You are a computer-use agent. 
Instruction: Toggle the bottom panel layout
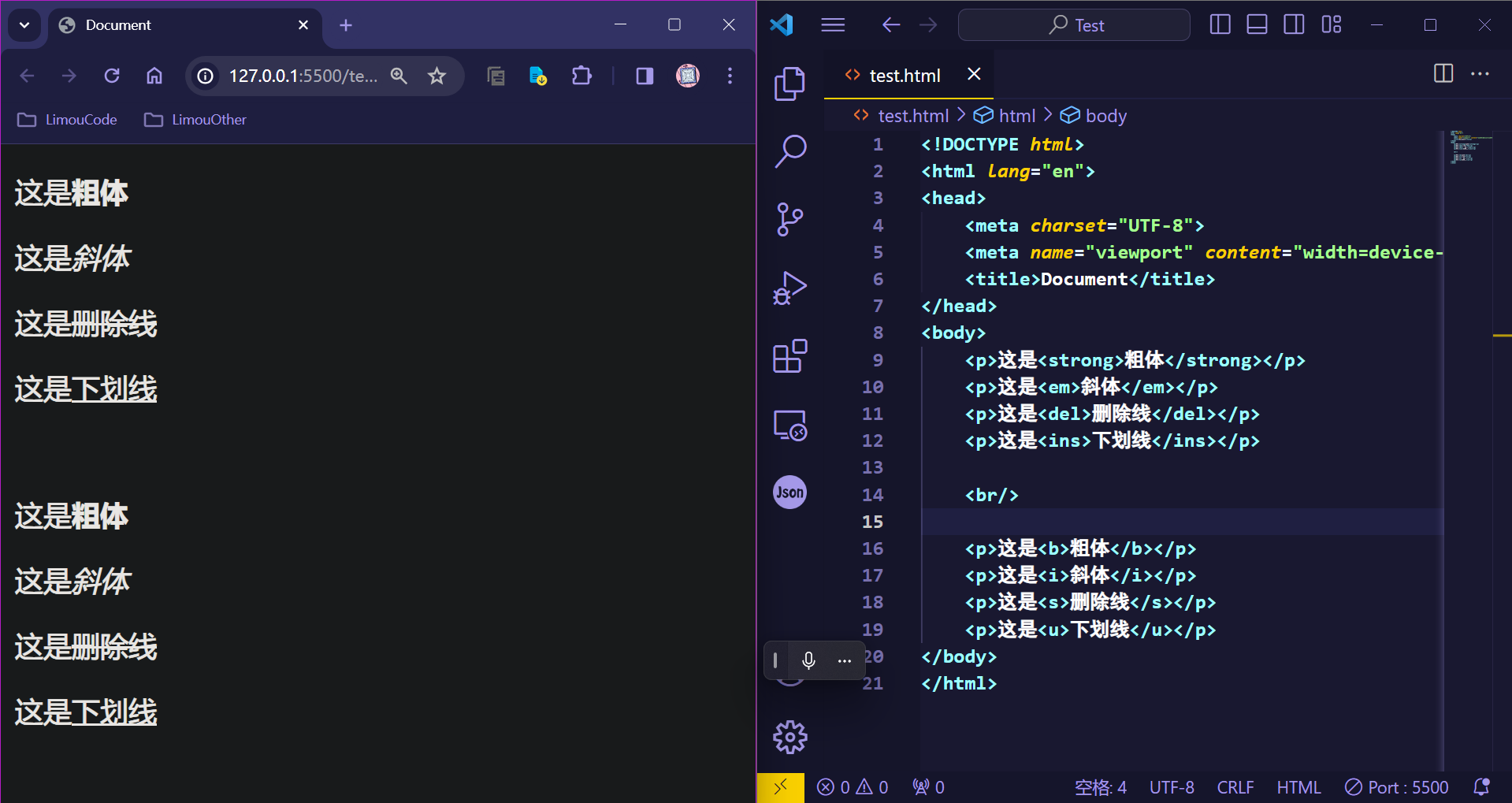1257,25
